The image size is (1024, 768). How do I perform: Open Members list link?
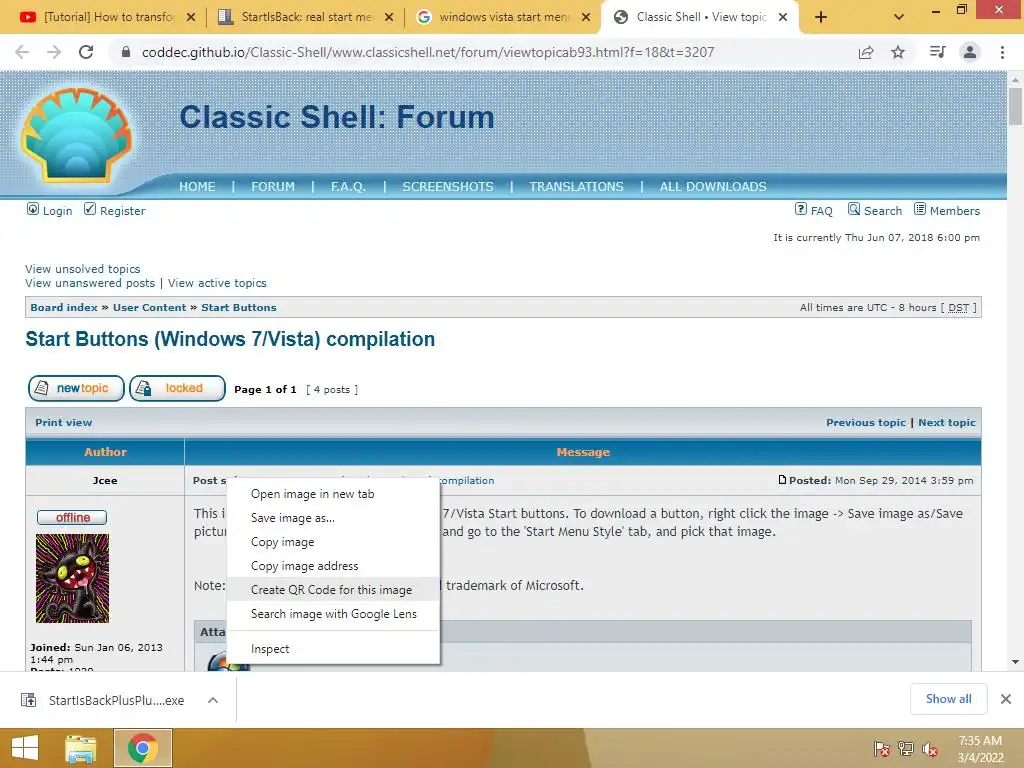947,210
